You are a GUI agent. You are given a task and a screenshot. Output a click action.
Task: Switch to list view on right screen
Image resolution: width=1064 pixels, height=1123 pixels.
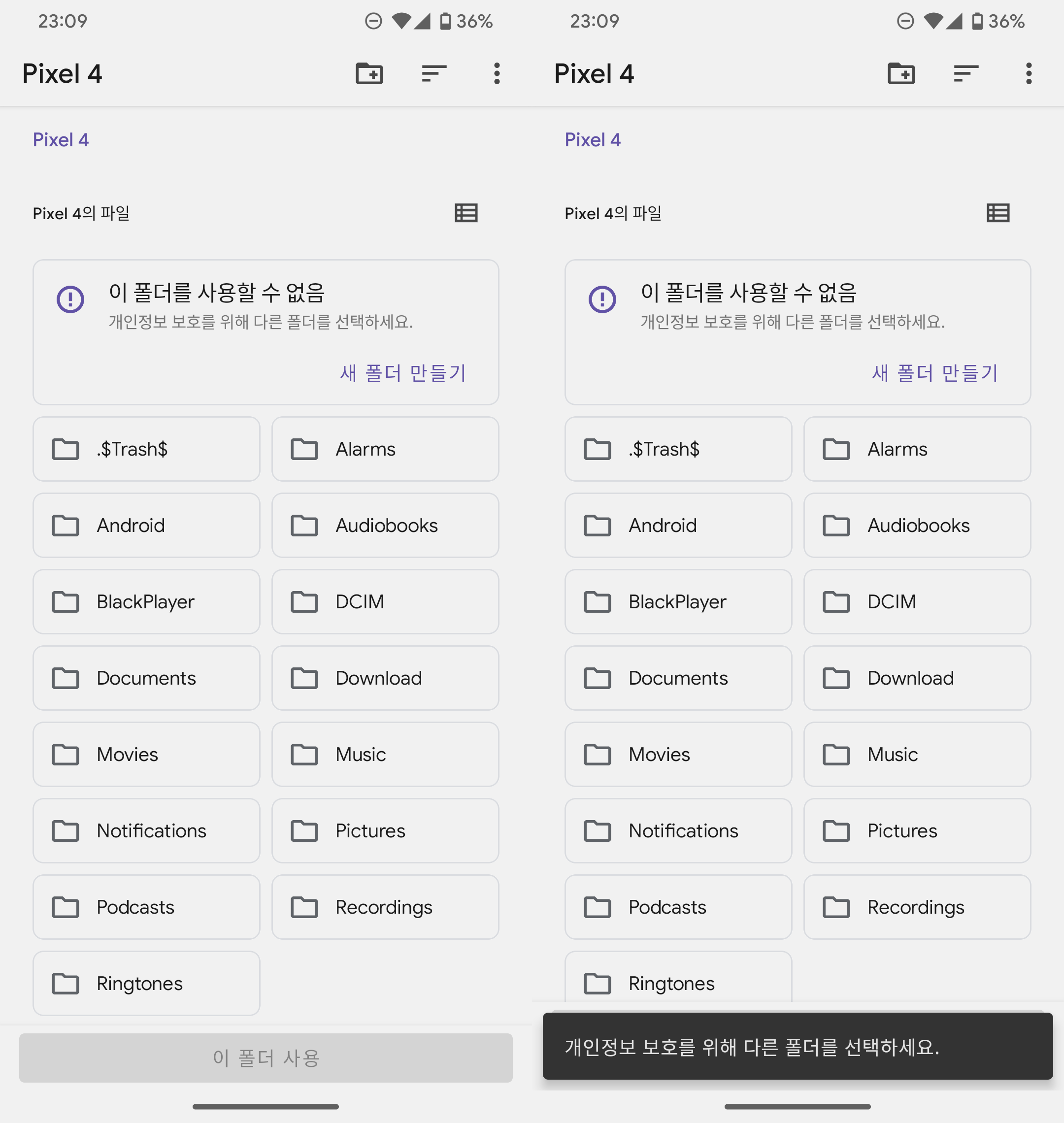(x=998, y=213)
